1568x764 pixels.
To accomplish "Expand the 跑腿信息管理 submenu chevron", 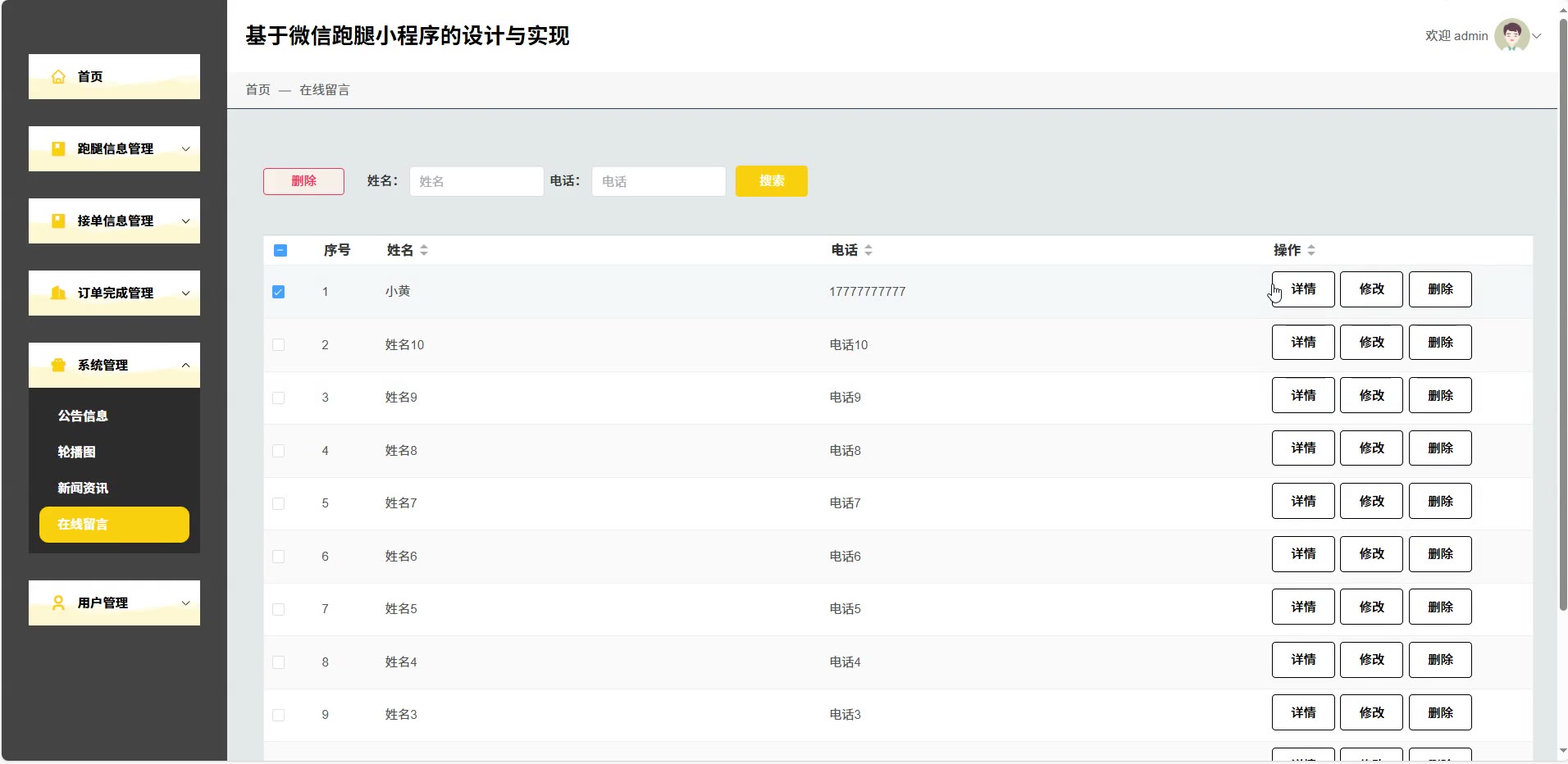I will [186, 149].
